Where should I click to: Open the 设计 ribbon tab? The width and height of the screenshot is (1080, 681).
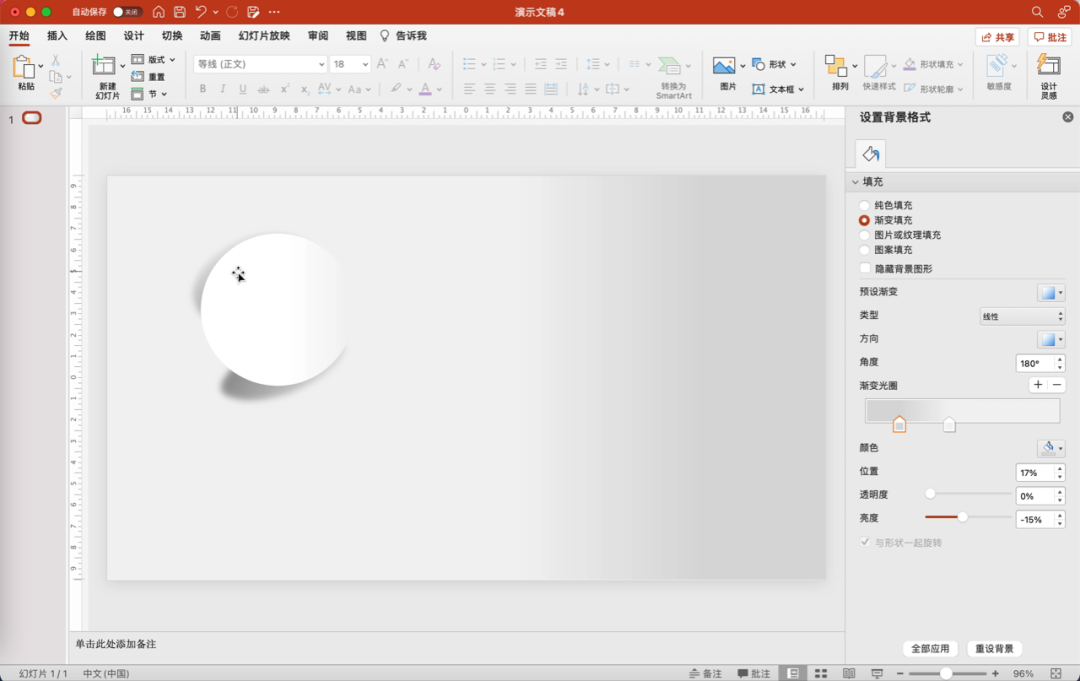133,36
